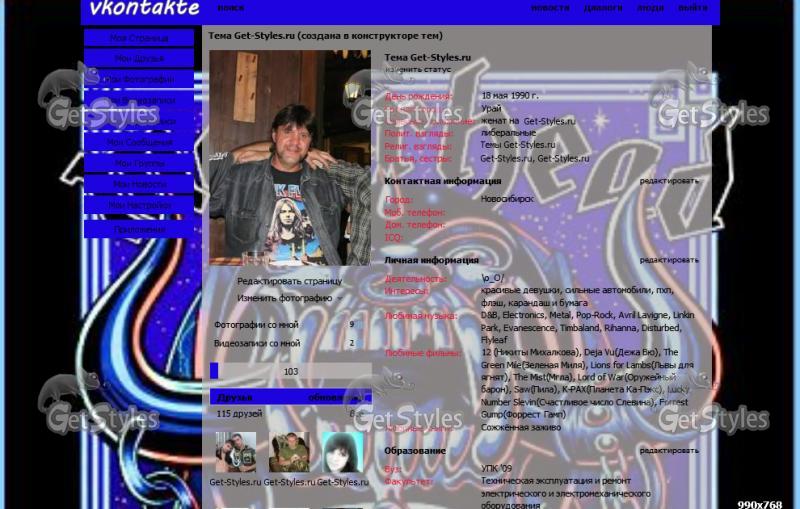Click 'Редактировать страницу' link
Image resolution: width=800 pixels, height=509 pixels.
(x=289, y=281)
